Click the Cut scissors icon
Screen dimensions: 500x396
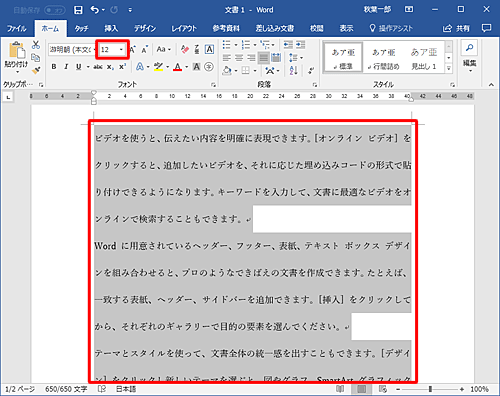click(36, 45)
